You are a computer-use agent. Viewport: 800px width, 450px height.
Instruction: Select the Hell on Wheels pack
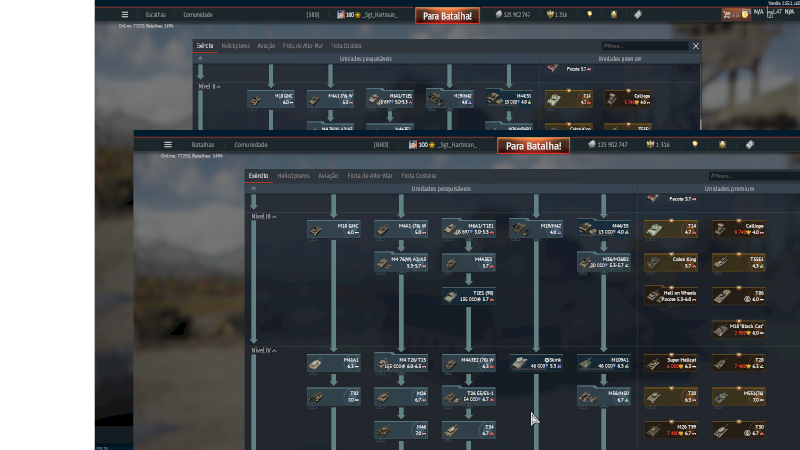671,296
